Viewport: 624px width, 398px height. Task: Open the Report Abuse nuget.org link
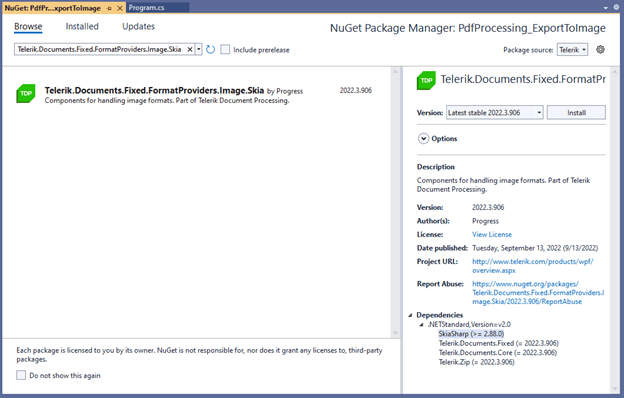coord(538,293)
